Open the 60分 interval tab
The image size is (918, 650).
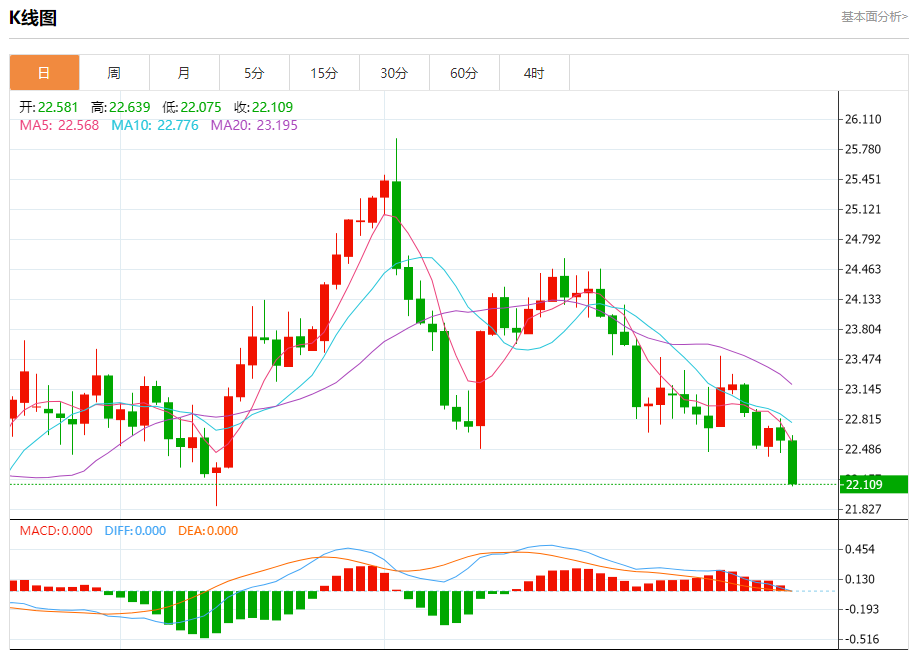(x=464, y=73)
